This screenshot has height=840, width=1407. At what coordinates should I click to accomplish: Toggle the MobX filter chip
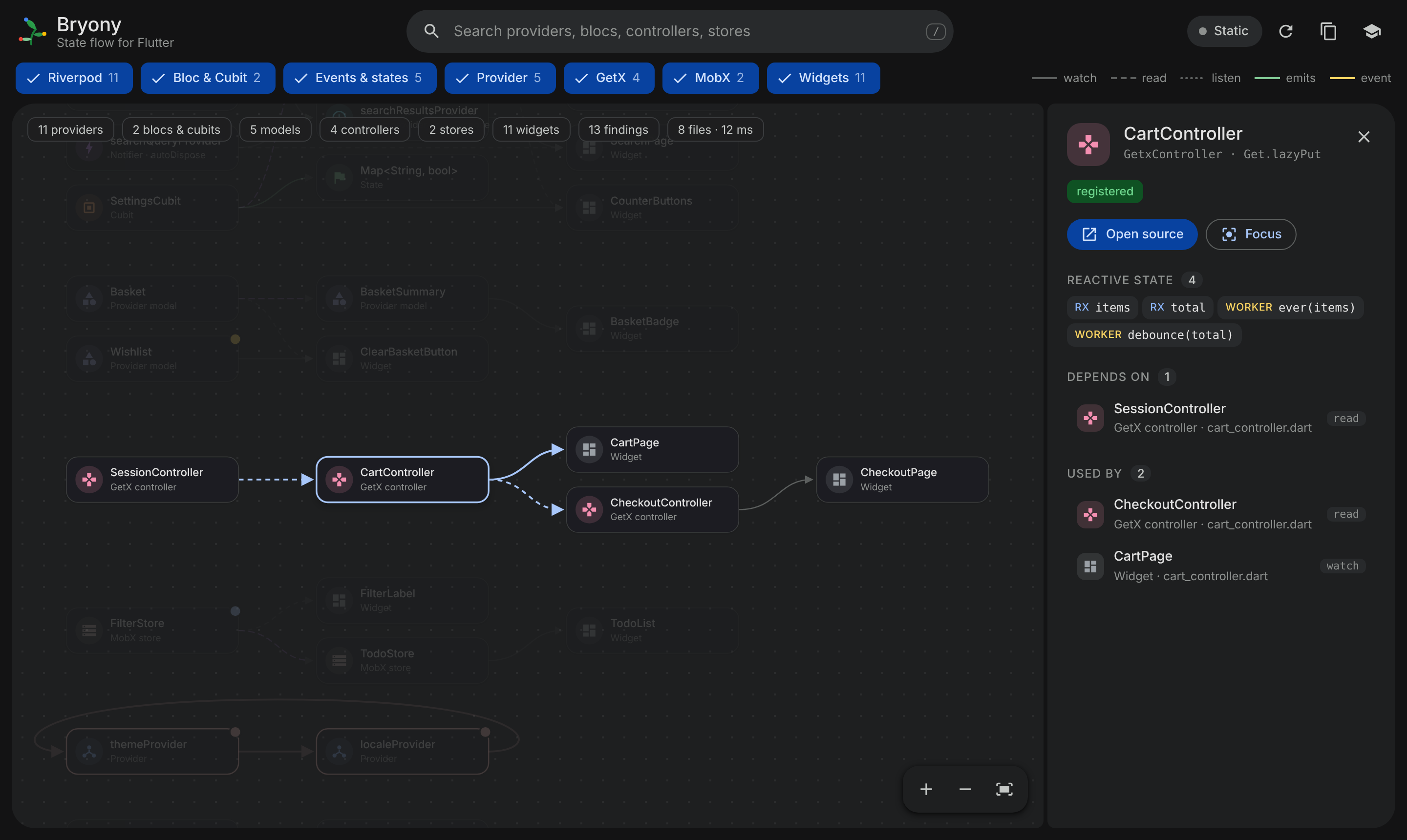710,78
